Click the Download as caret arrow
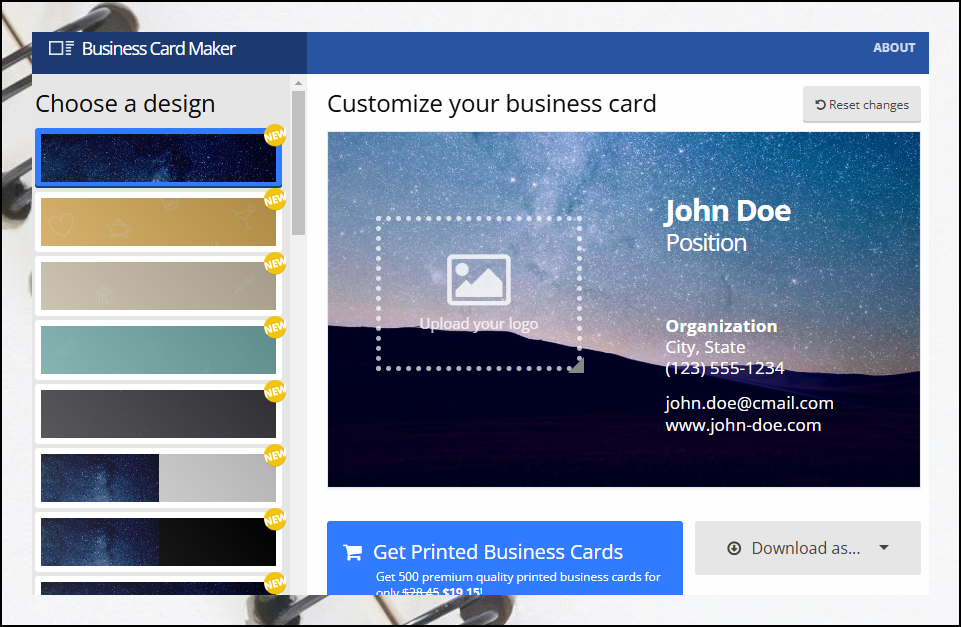The width and height of the screenshot is (961, 627). pyautogui.click(x=884, y=547)
